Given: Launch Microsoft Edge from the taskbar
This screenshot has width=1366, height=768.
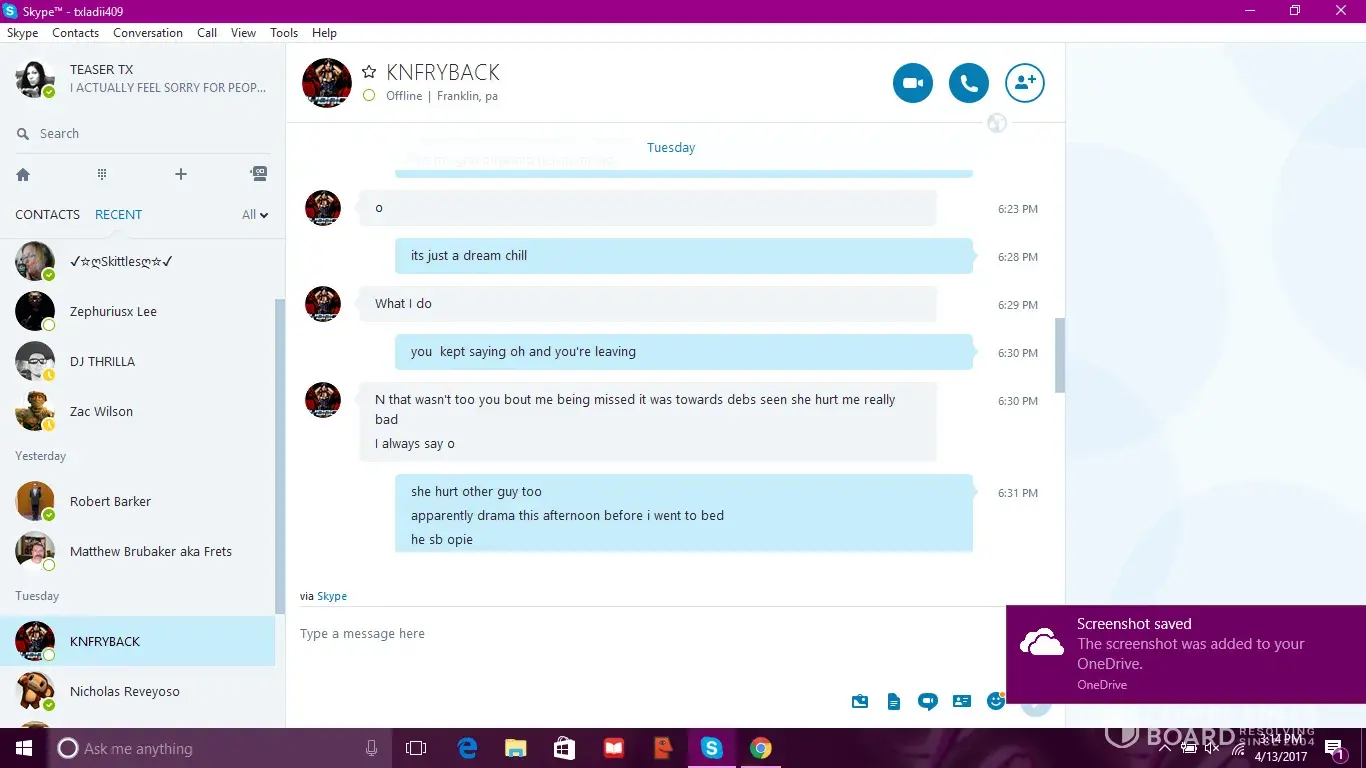Looking at the screenshot, I should [467, 748].
